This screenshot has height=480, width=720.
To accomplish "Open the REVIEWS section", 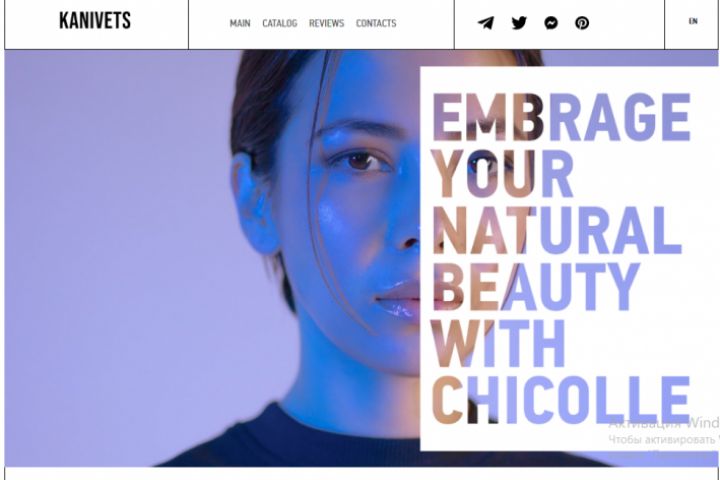I will pyautogui.click(x=326, y=23).
